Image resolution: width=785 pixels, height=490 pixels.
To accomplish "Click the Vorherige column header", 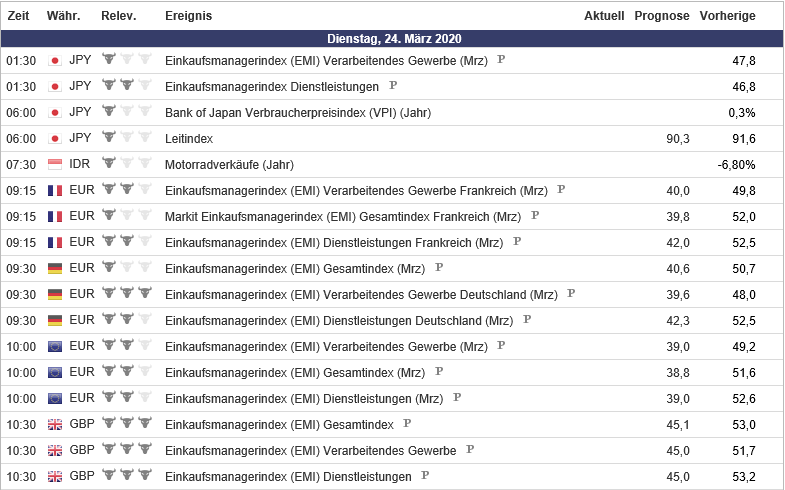I will tap(727, 16).
